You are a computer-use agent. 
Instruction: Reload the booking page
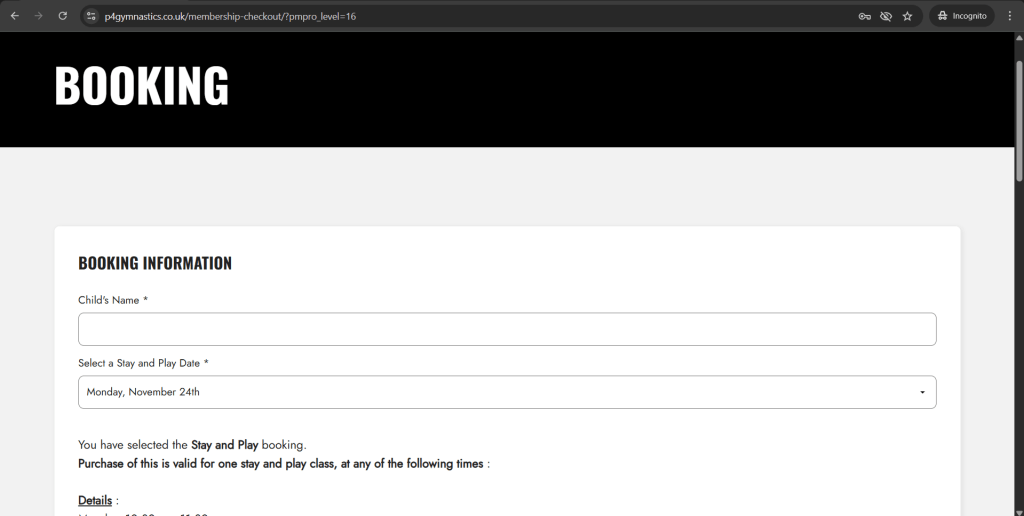tap(63, 16)
